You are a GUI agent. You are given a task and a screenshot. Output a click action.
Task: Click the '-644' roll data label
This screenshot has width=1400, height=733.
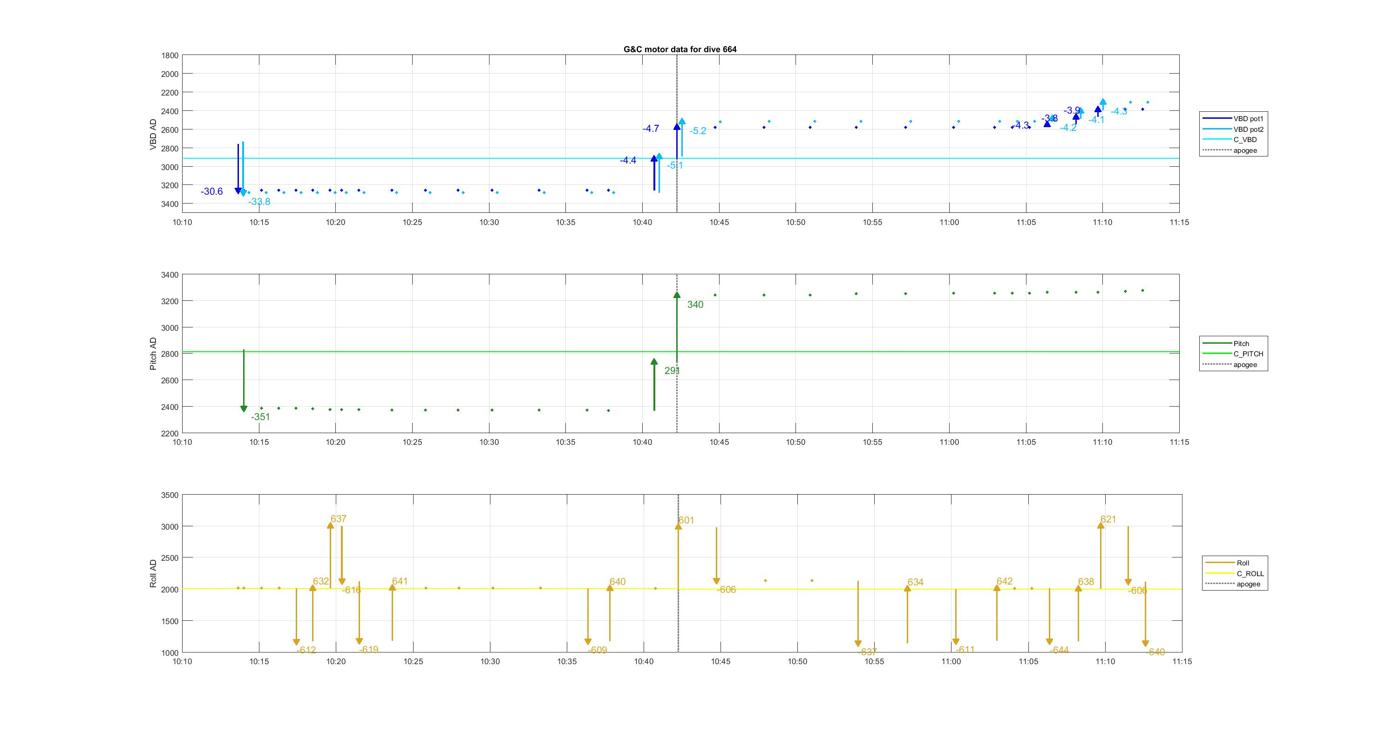1059,651
